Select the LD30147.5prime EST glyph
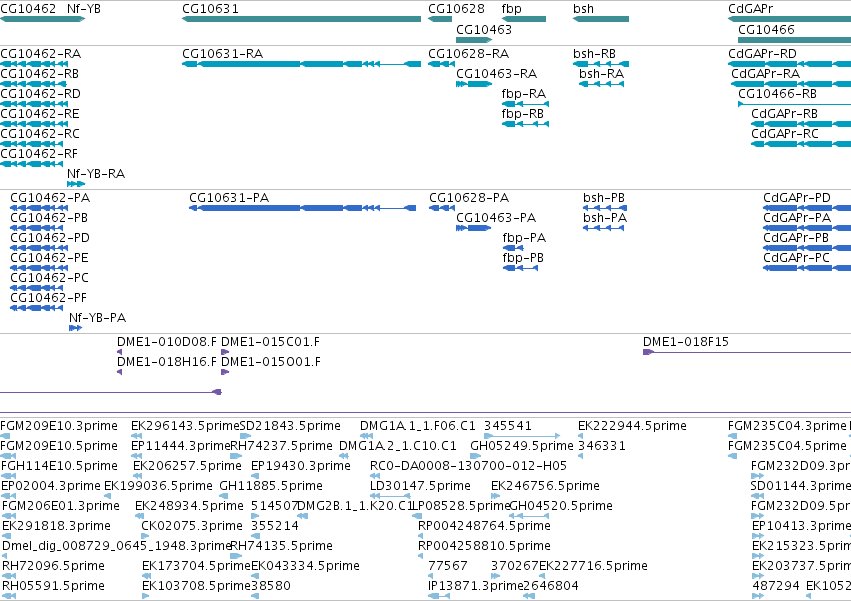The image size is (851, 601). [390, 496]
